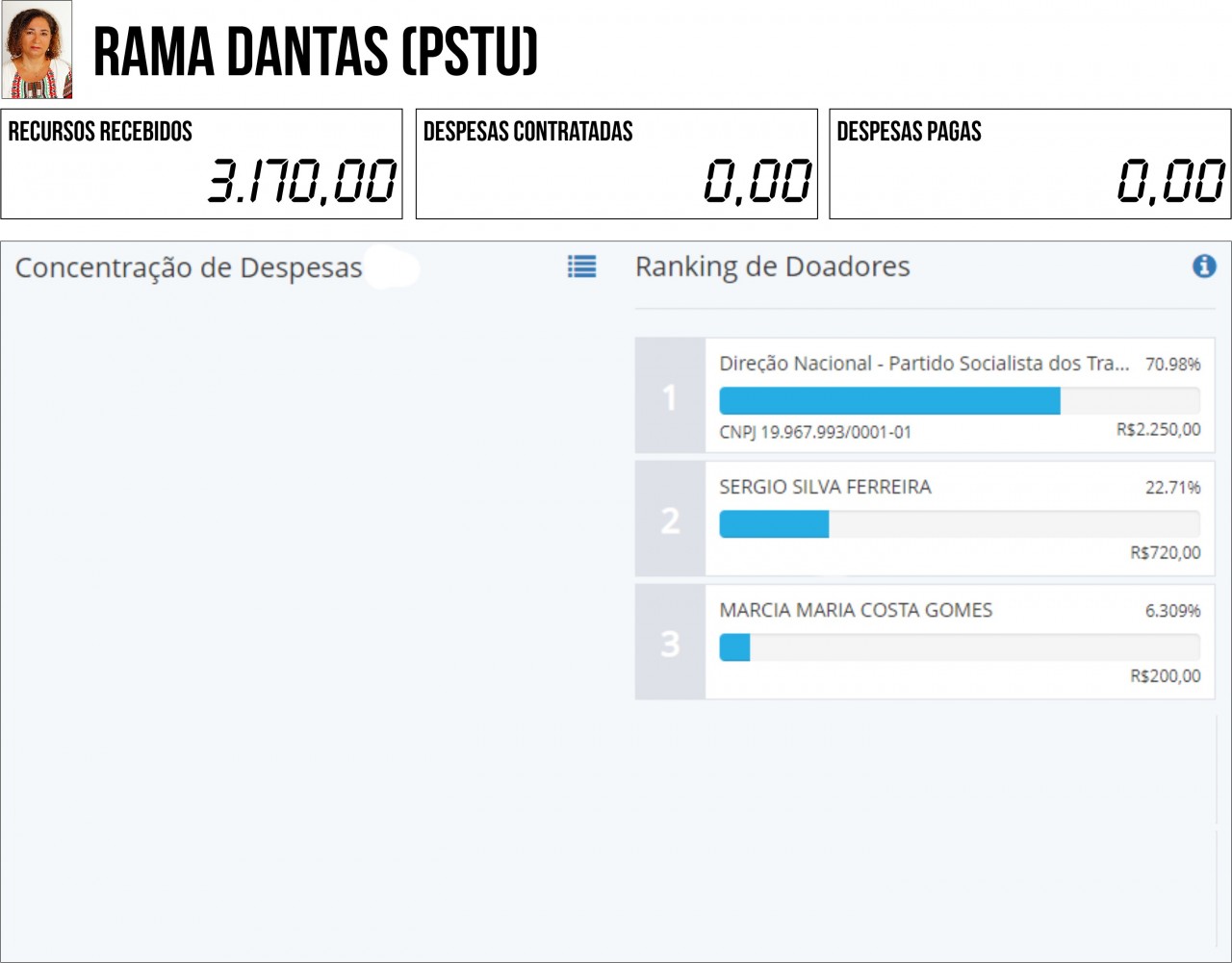Select rank number 1 donor badge
1232x963 pixels.
670,395
